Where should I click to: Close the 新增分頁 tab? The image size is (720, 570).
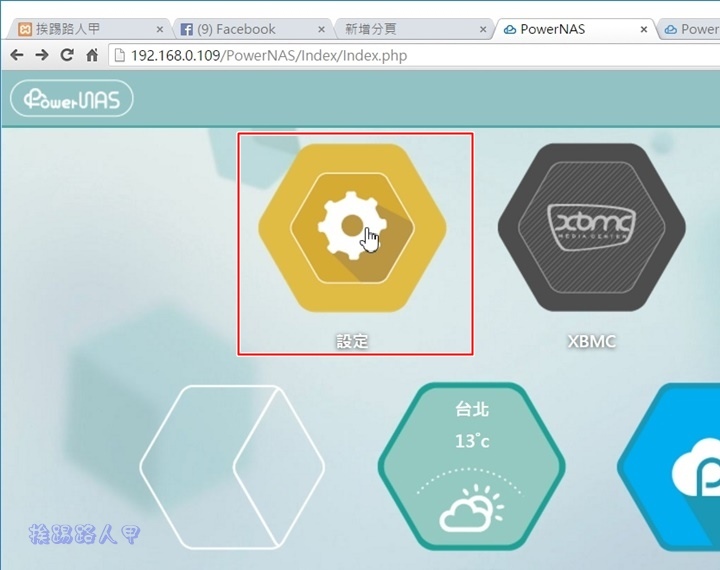481,29
